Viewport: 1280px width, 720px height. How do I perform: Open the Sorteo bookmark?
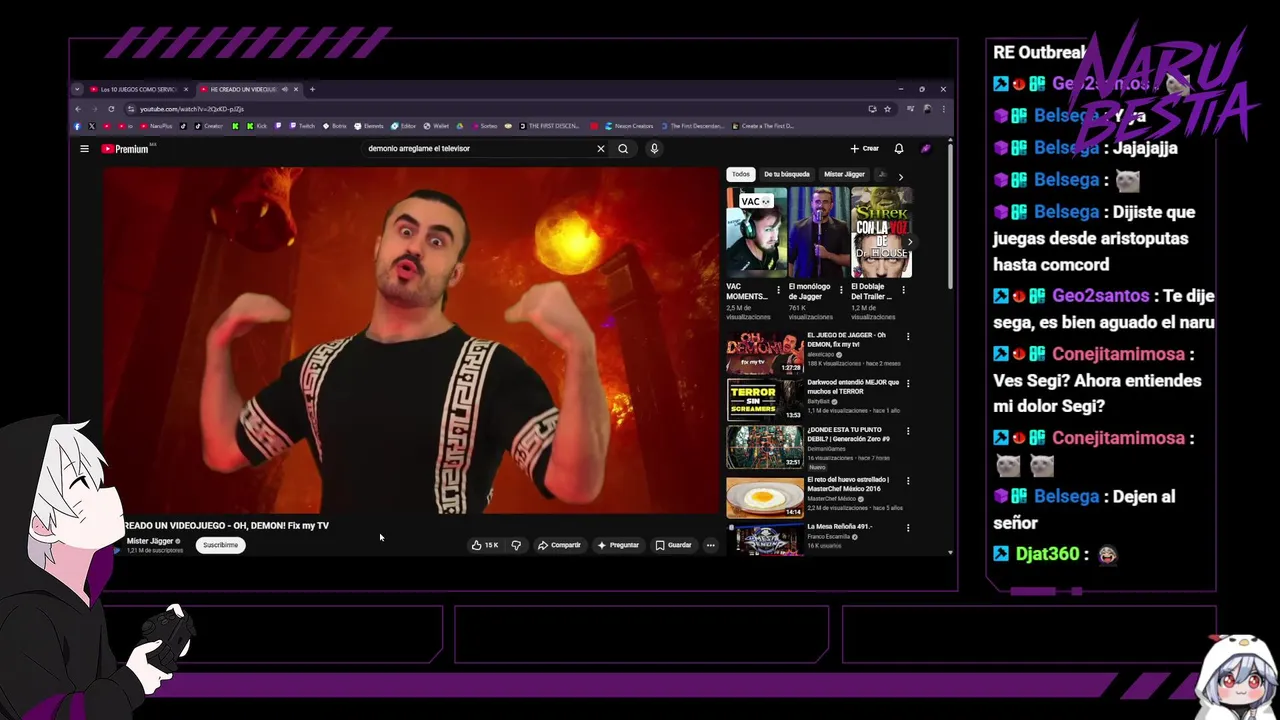[x=485, y=126]
